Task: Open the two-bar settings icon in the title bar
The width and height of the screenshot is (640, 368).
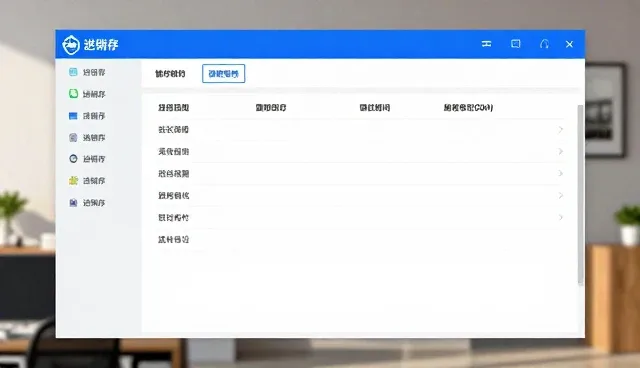Action: [486, 44]
